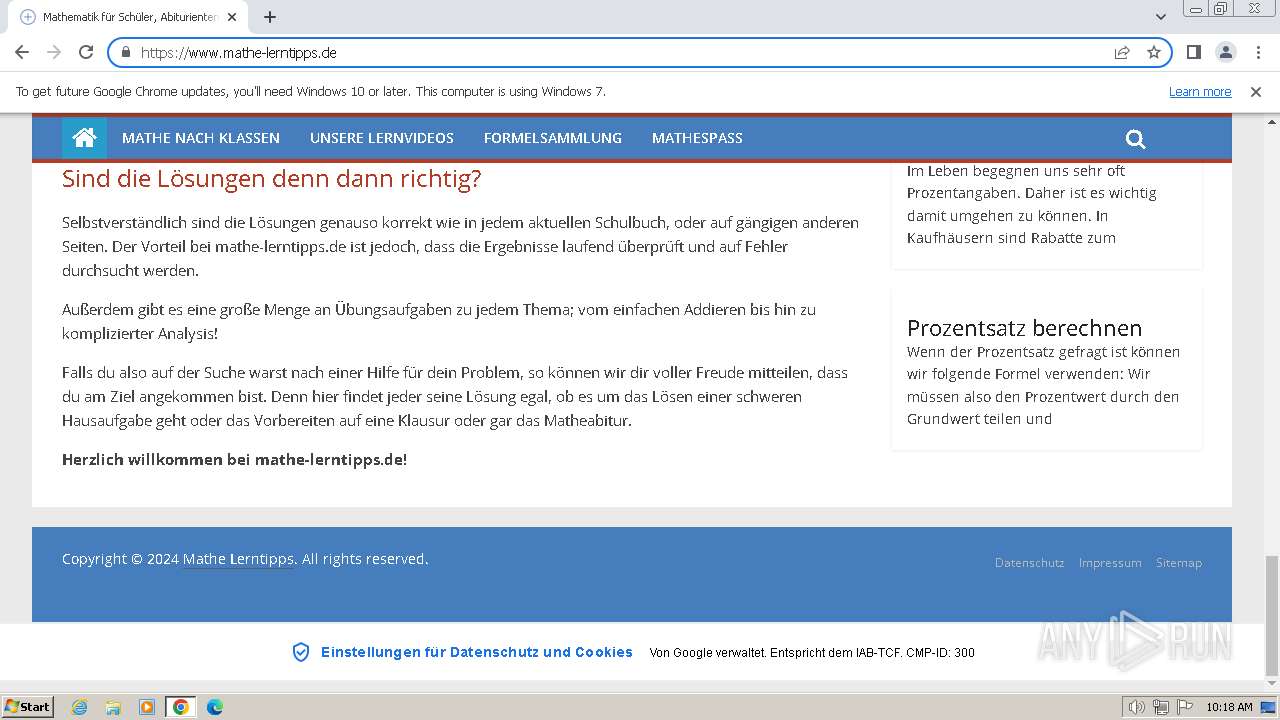Image resolution: width=1280 pixels, height=720 pixels.
Task: Launch Windows Media Player from the taskbar
Action: 147,707
